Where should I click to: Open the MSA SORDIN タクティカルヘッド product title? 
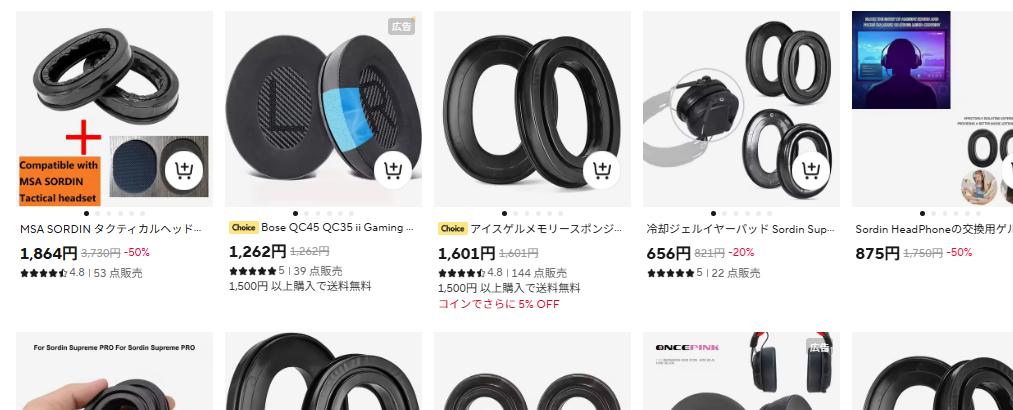pyautogui.click(x=111, y=229)
